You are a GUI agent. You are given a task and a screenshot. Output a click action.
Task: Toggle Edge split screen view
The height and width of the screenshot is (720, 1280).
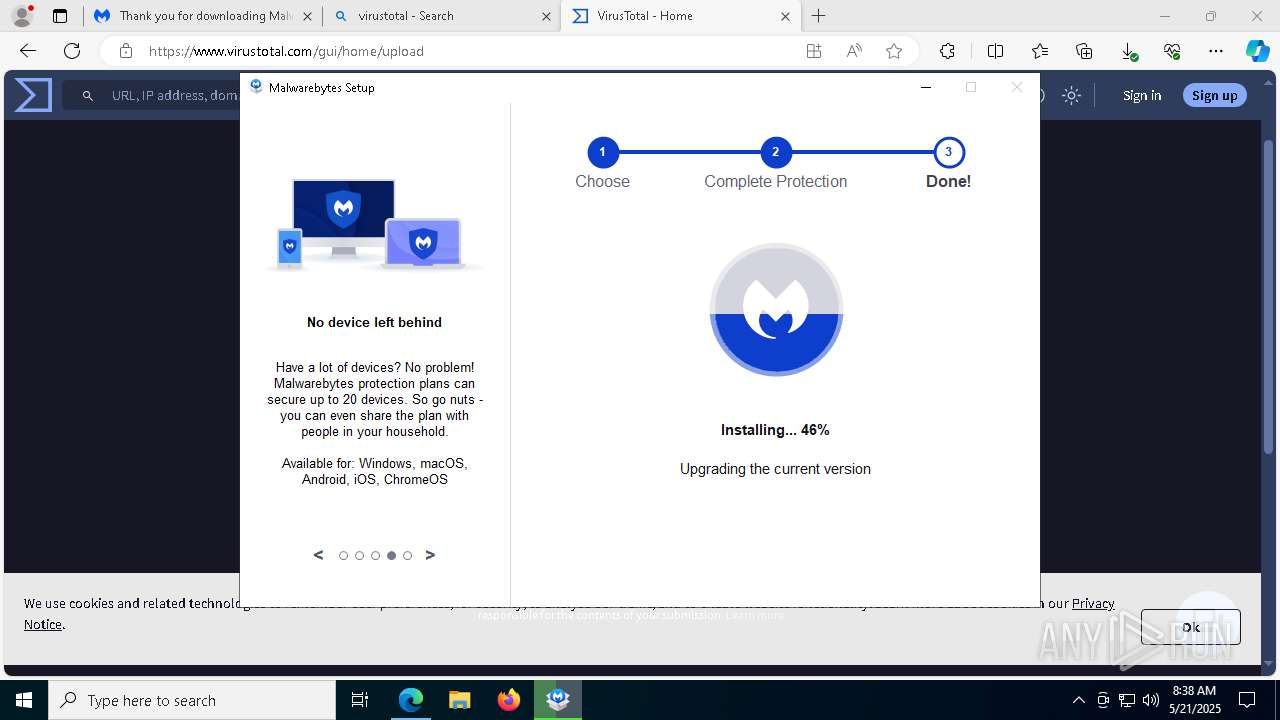point(995,51)
